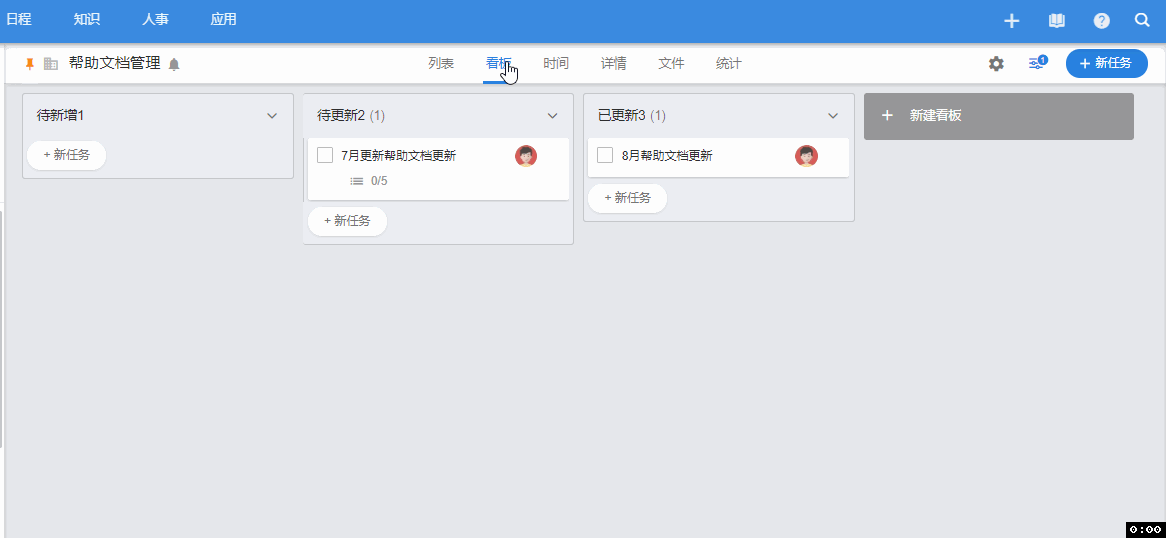Open the book guide icon
This screenshot has height=538, width=1166.
1057,21
